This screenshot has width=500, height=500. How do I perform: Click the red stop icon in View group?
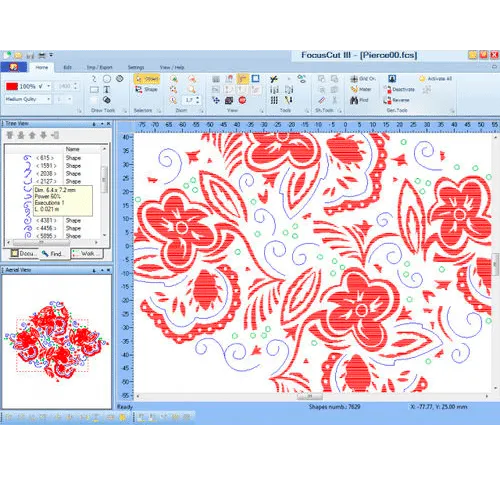click(x=242, y=100)
